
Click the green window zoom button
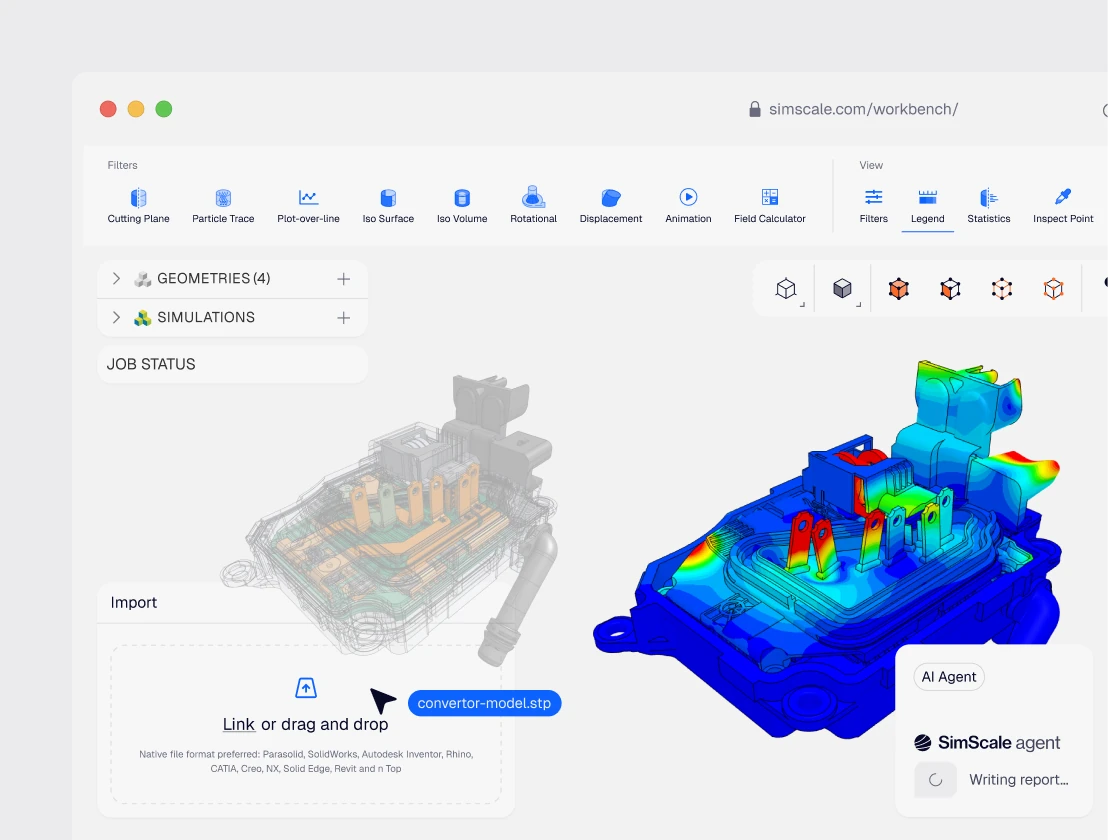164,109
